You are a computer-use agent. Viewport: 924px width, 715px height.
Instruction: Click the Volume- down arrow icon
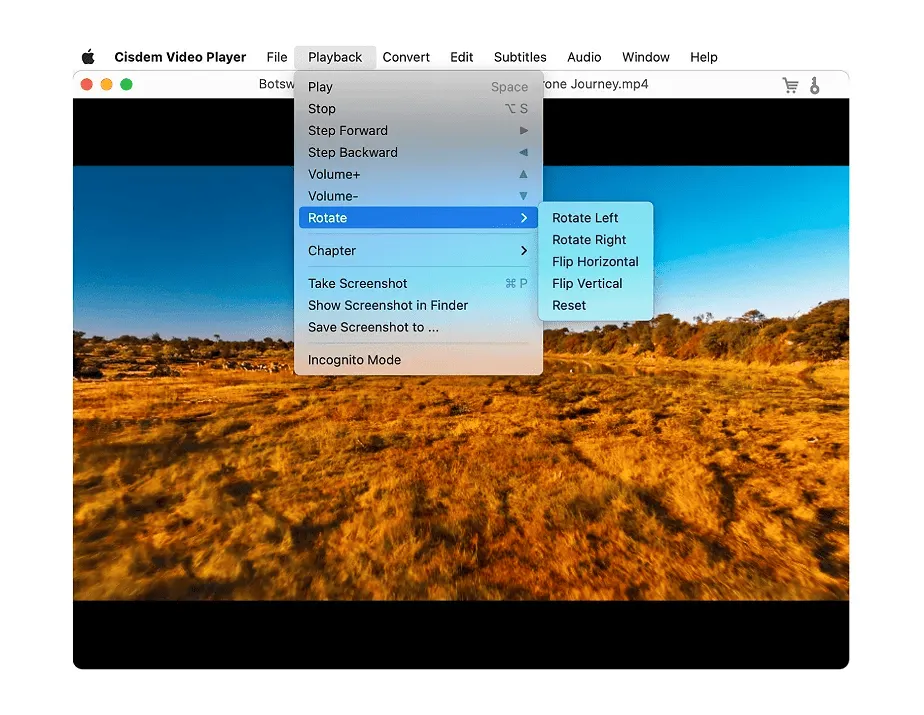(524, 196)
